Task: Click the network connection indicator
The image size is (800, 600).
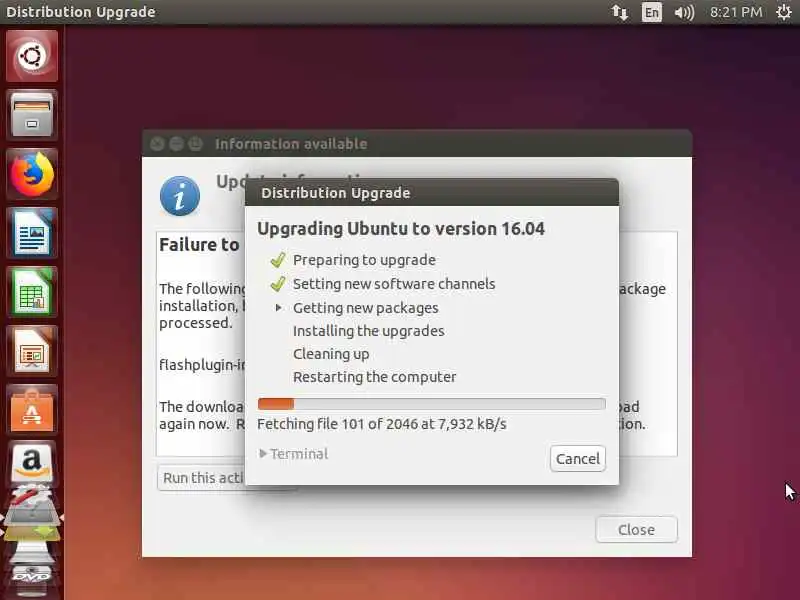Action: (619, 12)
